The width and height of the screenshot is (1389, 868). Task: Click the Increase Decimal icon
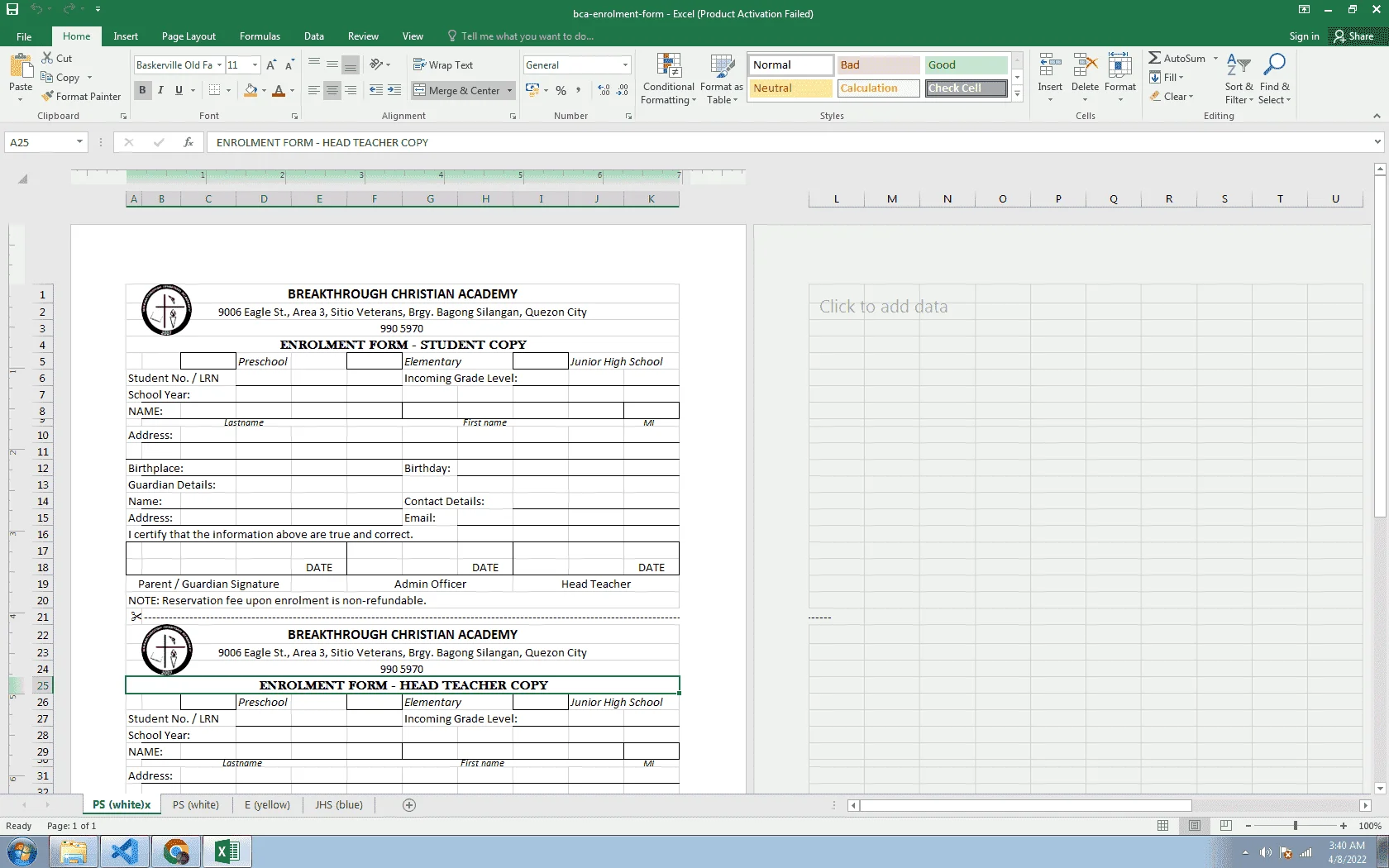tap(604, 90)
